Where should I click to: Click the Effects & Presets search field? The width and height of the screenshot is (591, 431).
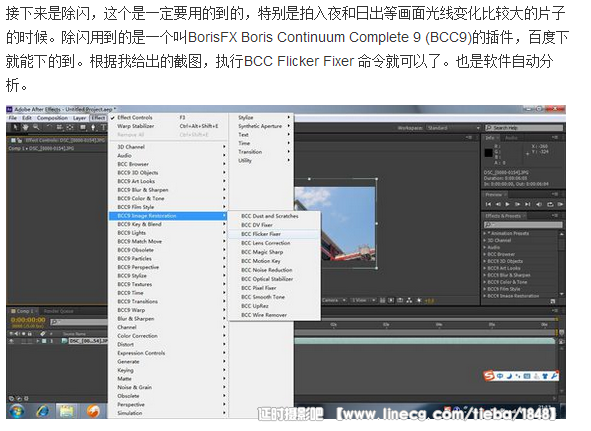(523, 225)
